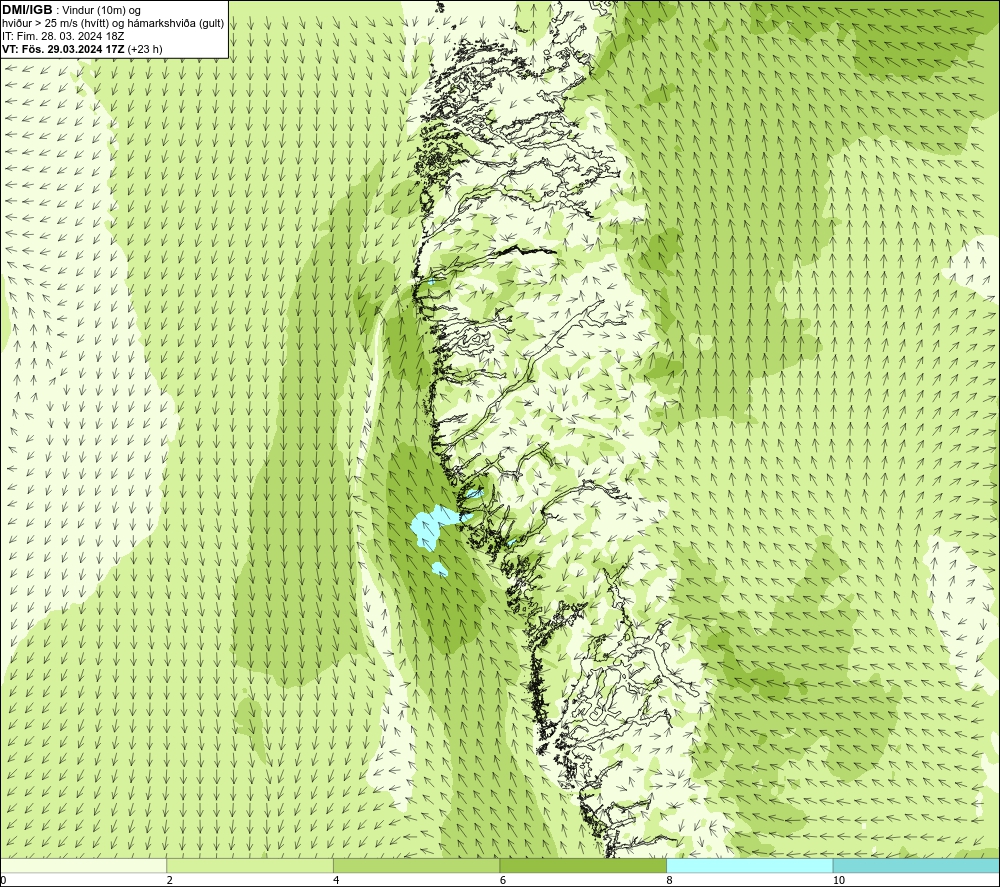Select the 8–10 m/s light cyan legend swatch
The height and width of the screenshot is (887, 1000).
tap(749, 865)
